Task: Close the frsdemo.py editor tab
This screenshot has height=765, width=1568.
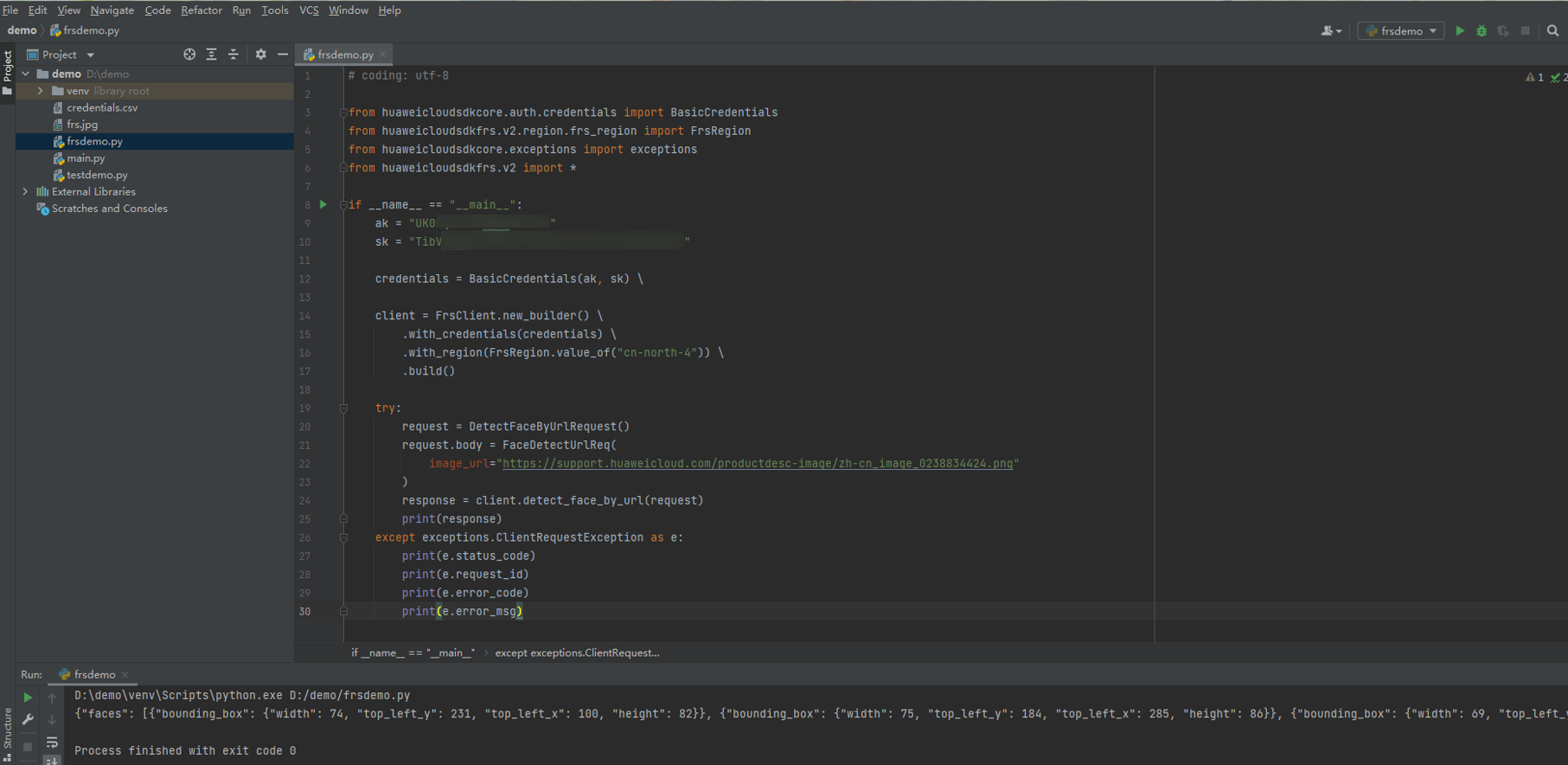Action: coord(382,55)
